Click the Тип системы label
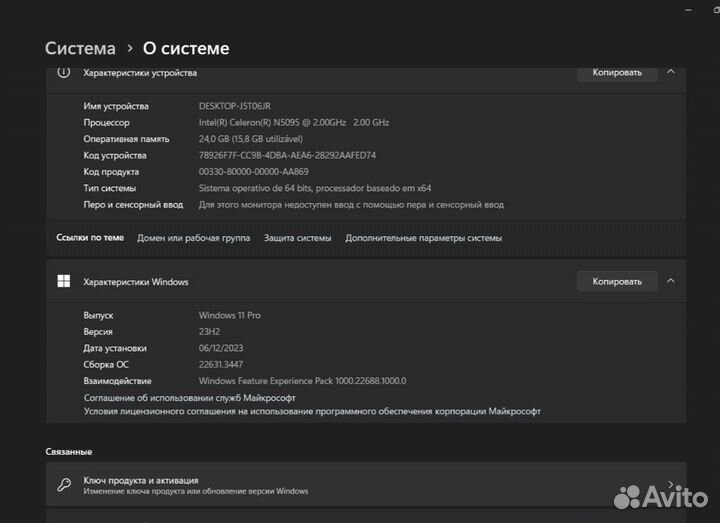Screen dimensions: 720x523 [x=110, y=188]
